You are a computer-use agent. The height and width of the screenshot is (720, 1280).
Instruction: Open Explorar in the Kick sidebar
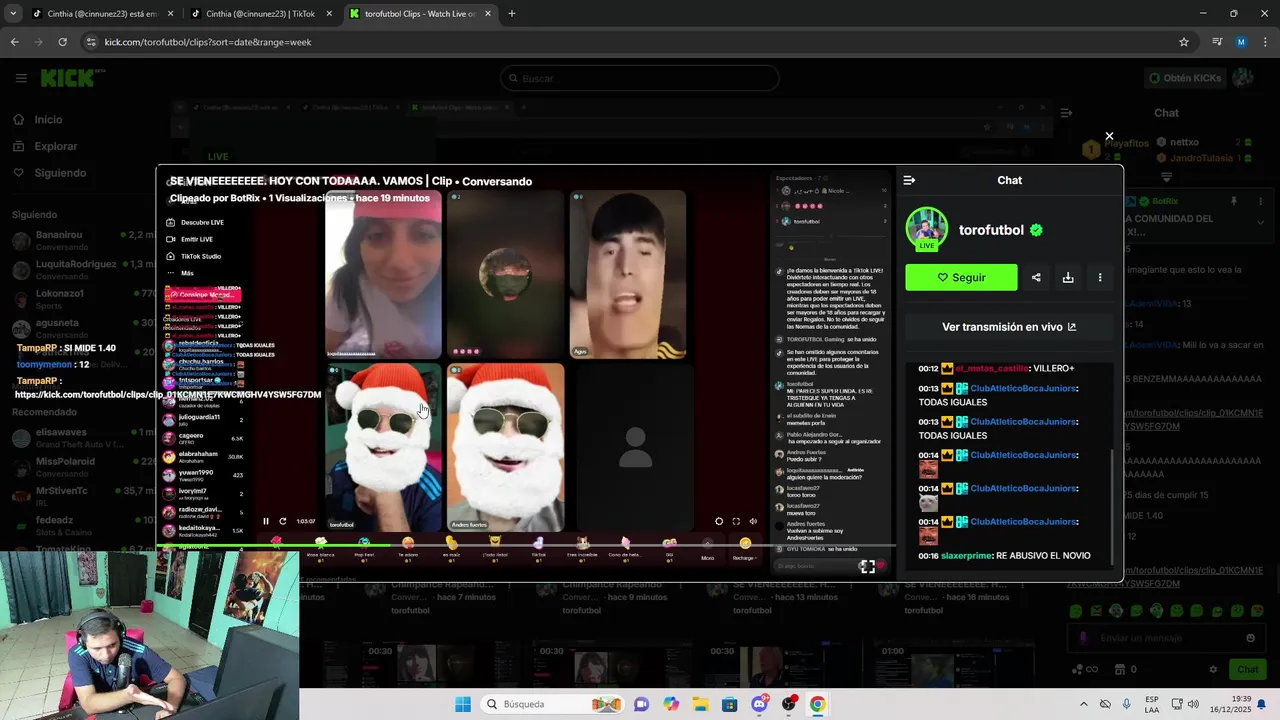[55, 146]
